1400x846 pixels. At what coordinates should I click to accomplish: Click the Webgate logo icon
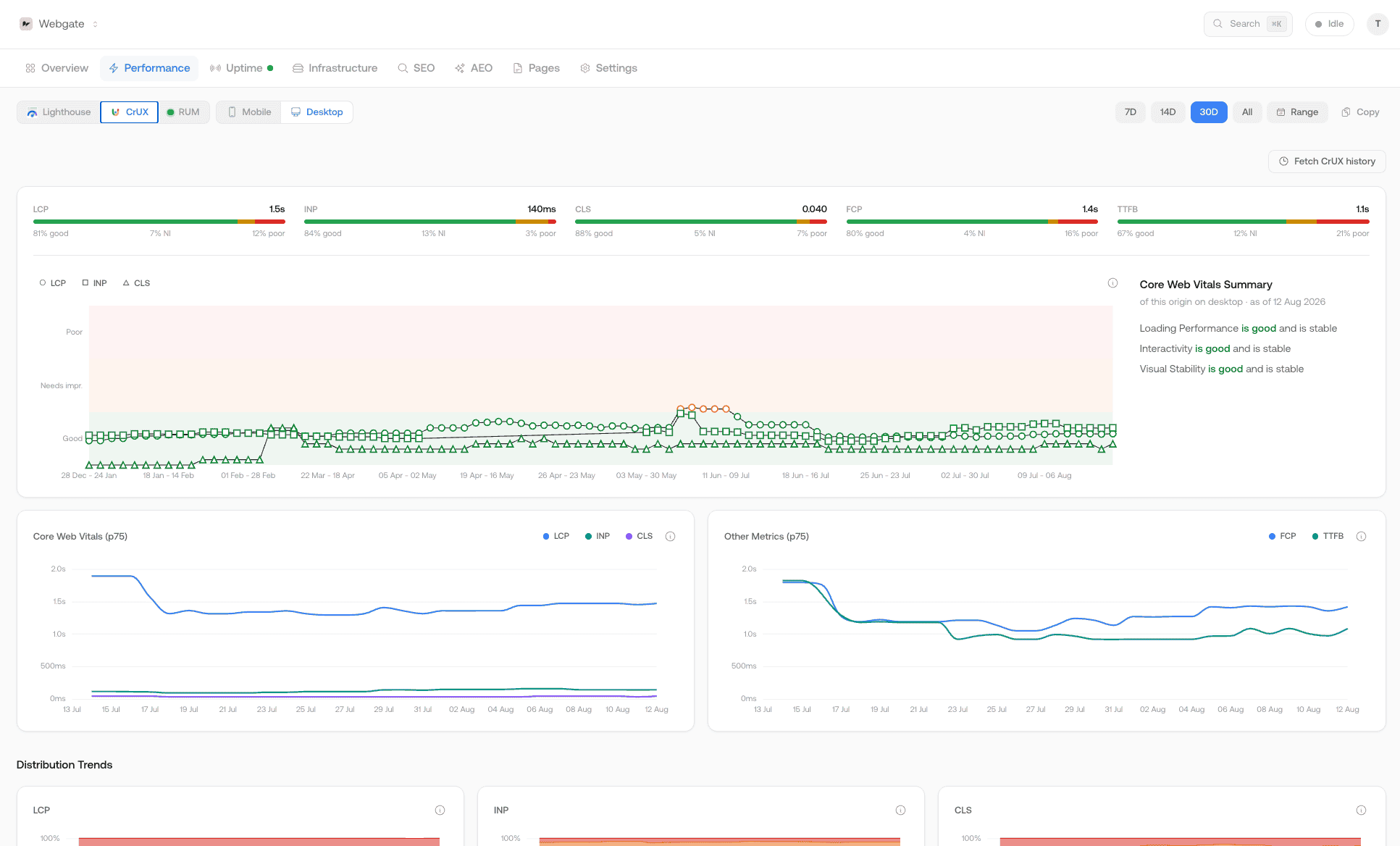pyautogui.click(x=26, y=24)
